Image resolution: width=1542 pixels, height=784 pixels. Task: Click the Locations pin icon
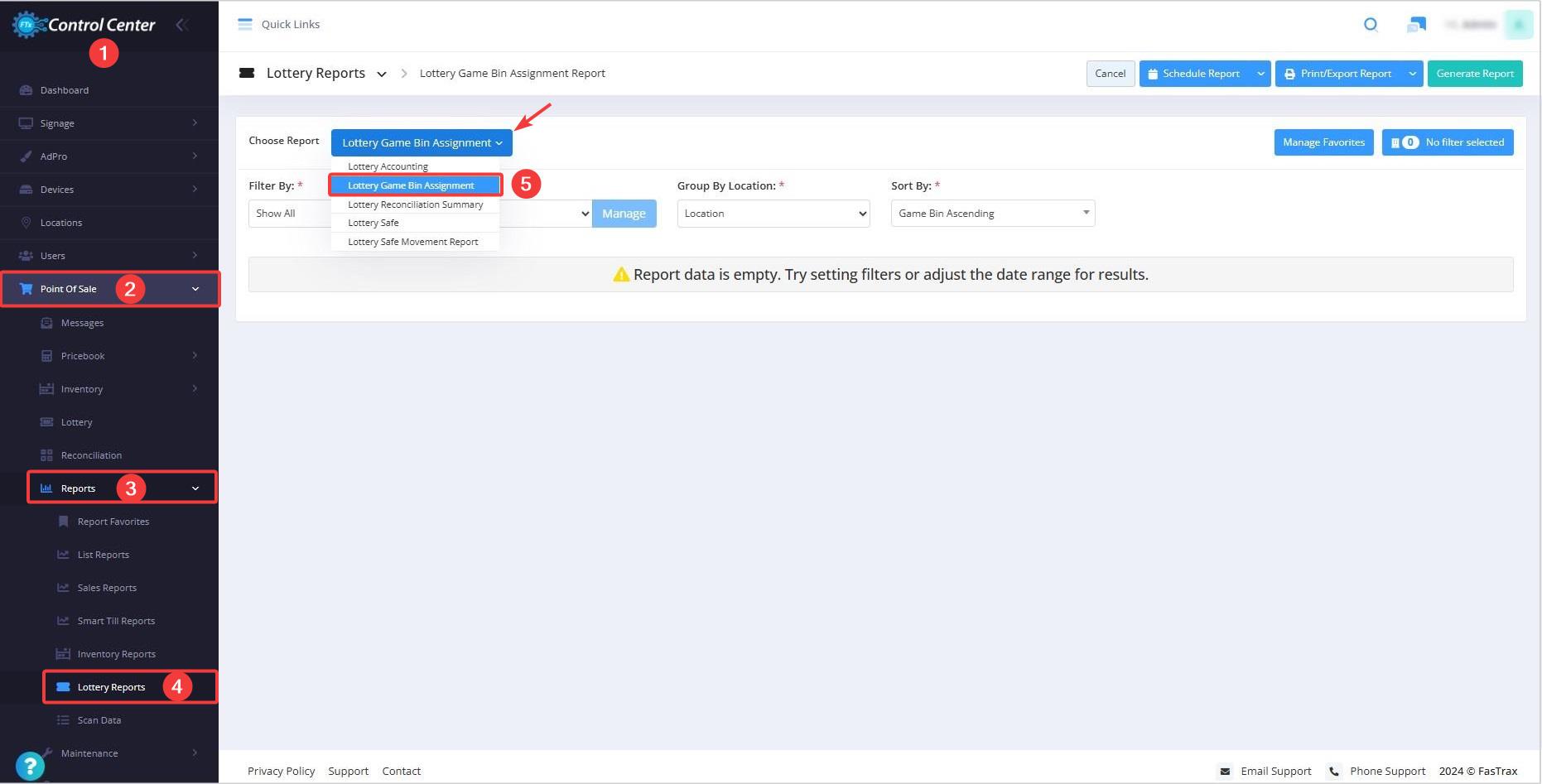click(x=26, y=223)
